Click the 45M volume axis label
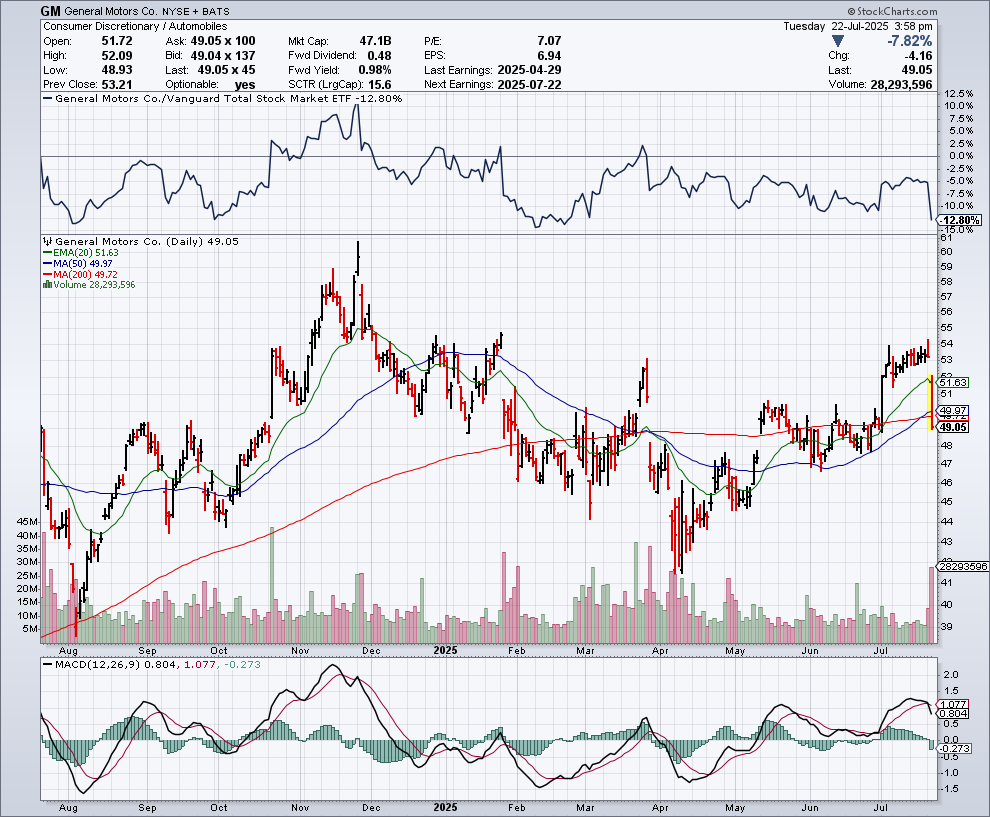990x817 pixels. pos(28,522)
